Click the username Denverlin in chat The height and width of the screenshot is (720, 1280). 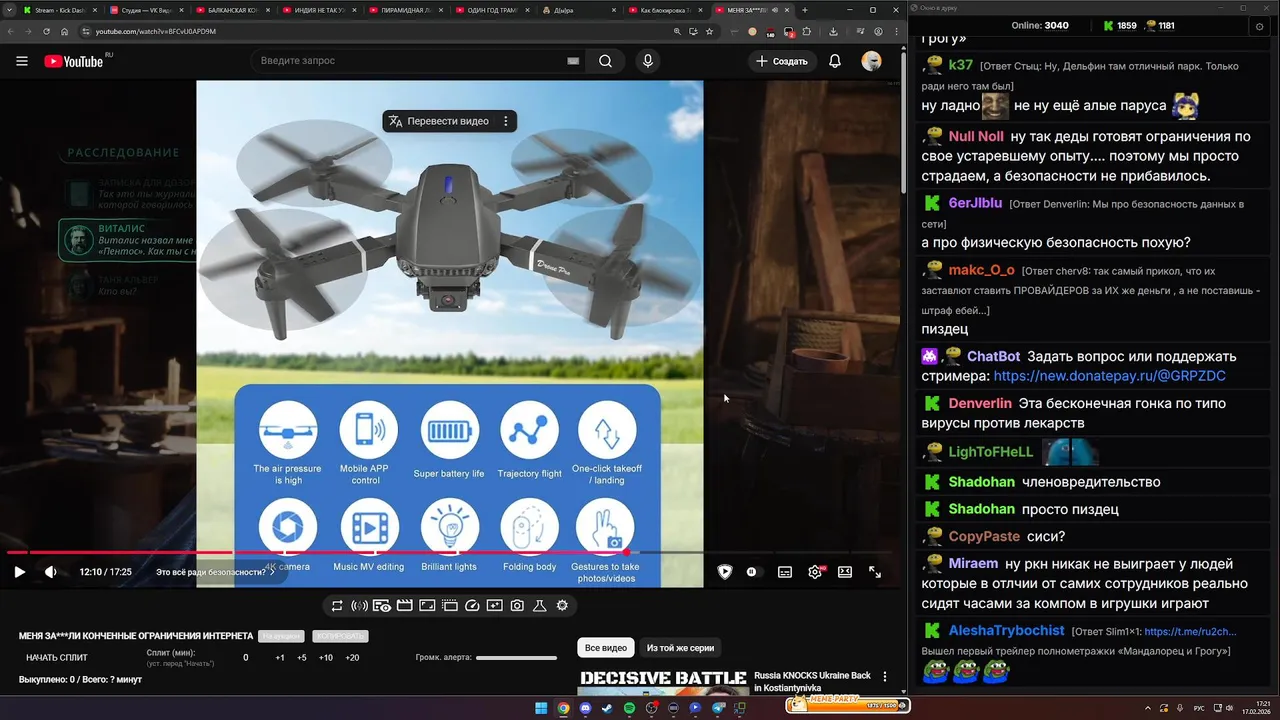pyautogui.click(x=980, y=404)
